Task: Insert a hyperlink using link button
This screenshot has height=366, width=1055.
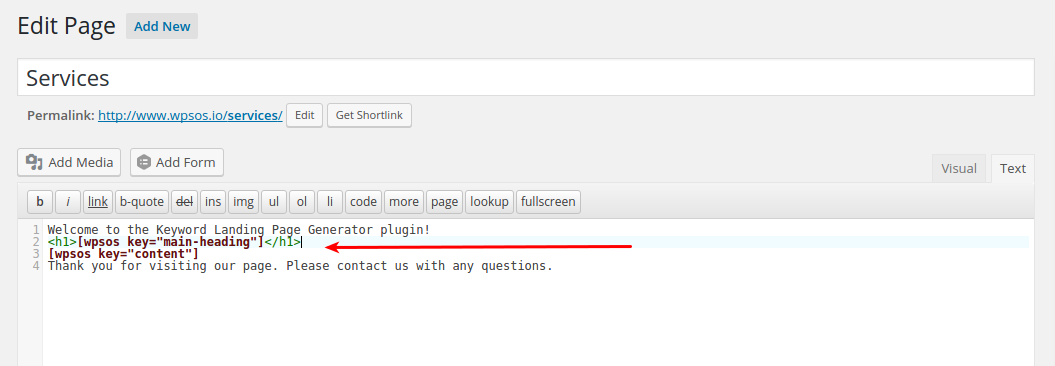Action: click(98, 201)
